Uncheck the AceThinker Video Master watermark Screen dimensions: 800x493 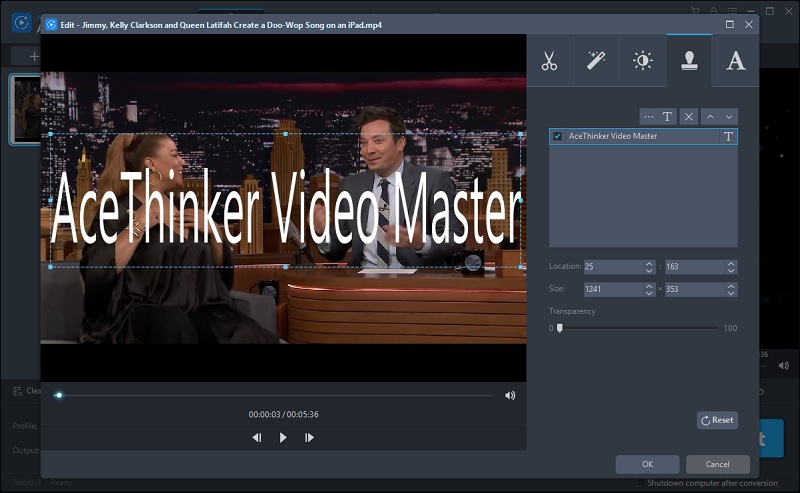click(557, 136)
